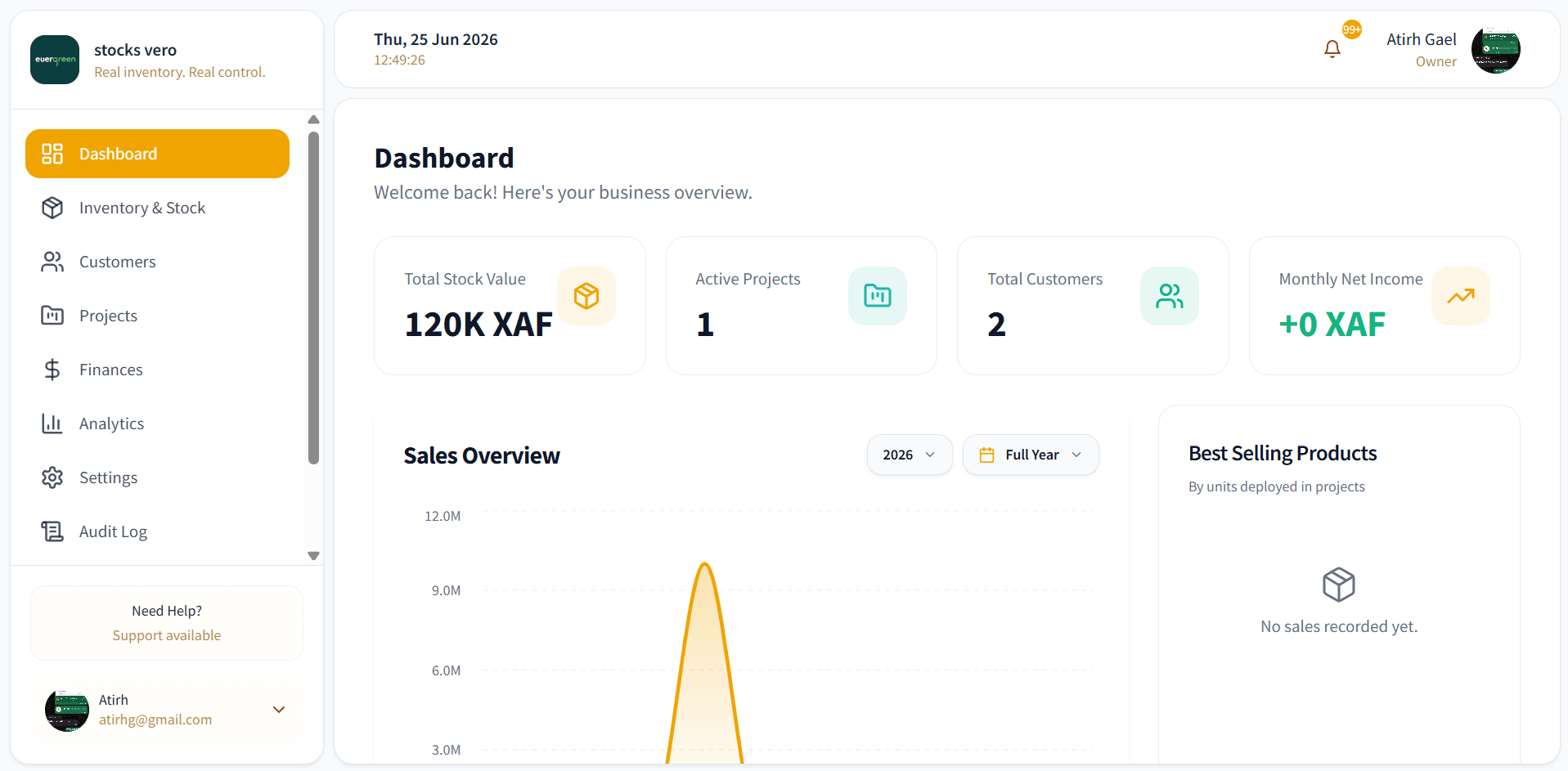
Task: Click the sidebar scroll up arrow
Action: coord(313,119)
